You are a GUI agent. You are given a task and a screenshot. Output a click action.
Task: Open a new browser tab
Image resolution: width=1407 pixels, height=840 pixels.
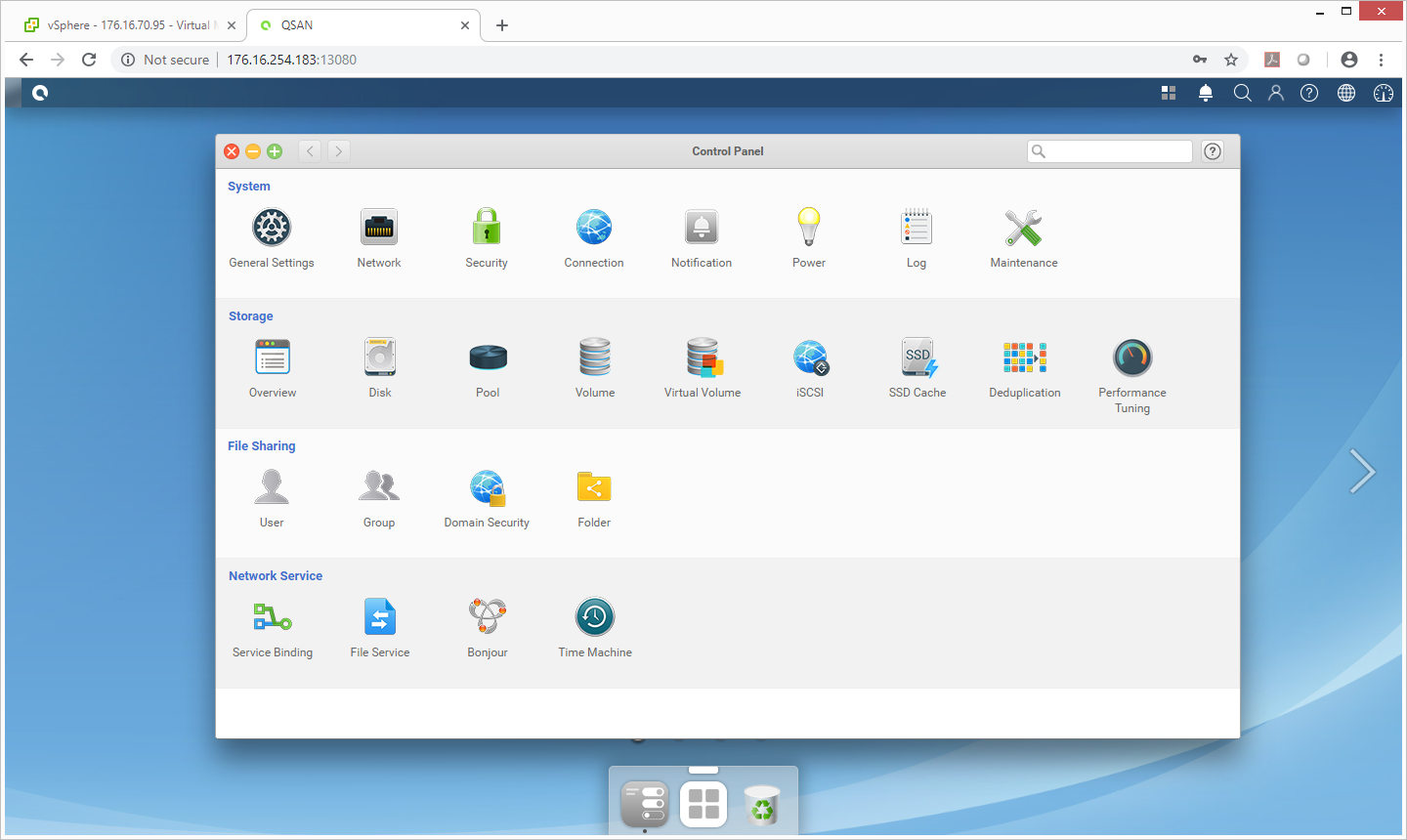coord(502,25)
